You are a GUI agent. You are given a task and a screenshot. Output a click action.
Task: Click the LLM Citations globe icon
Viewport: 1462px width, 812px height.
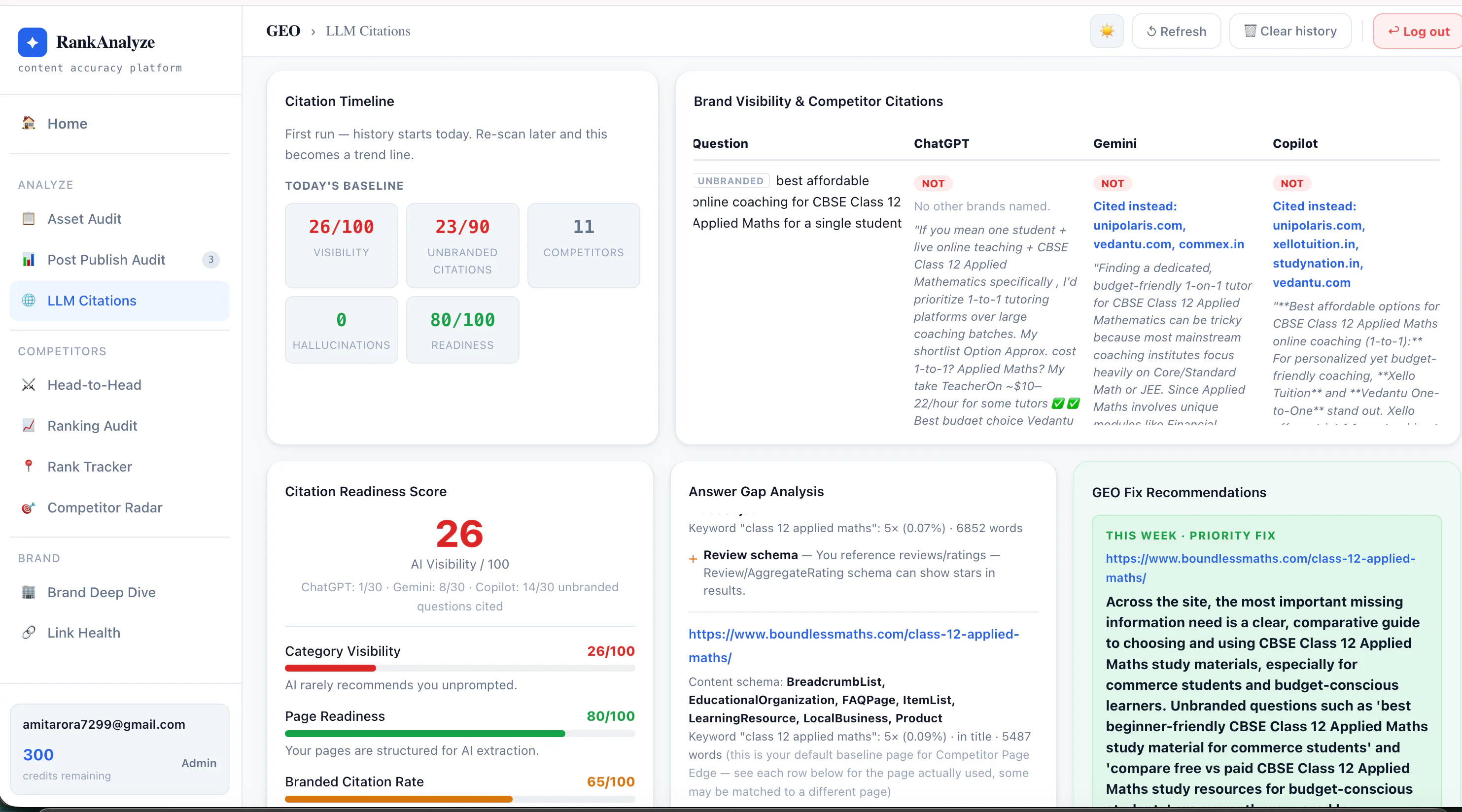tap(29, 300)
